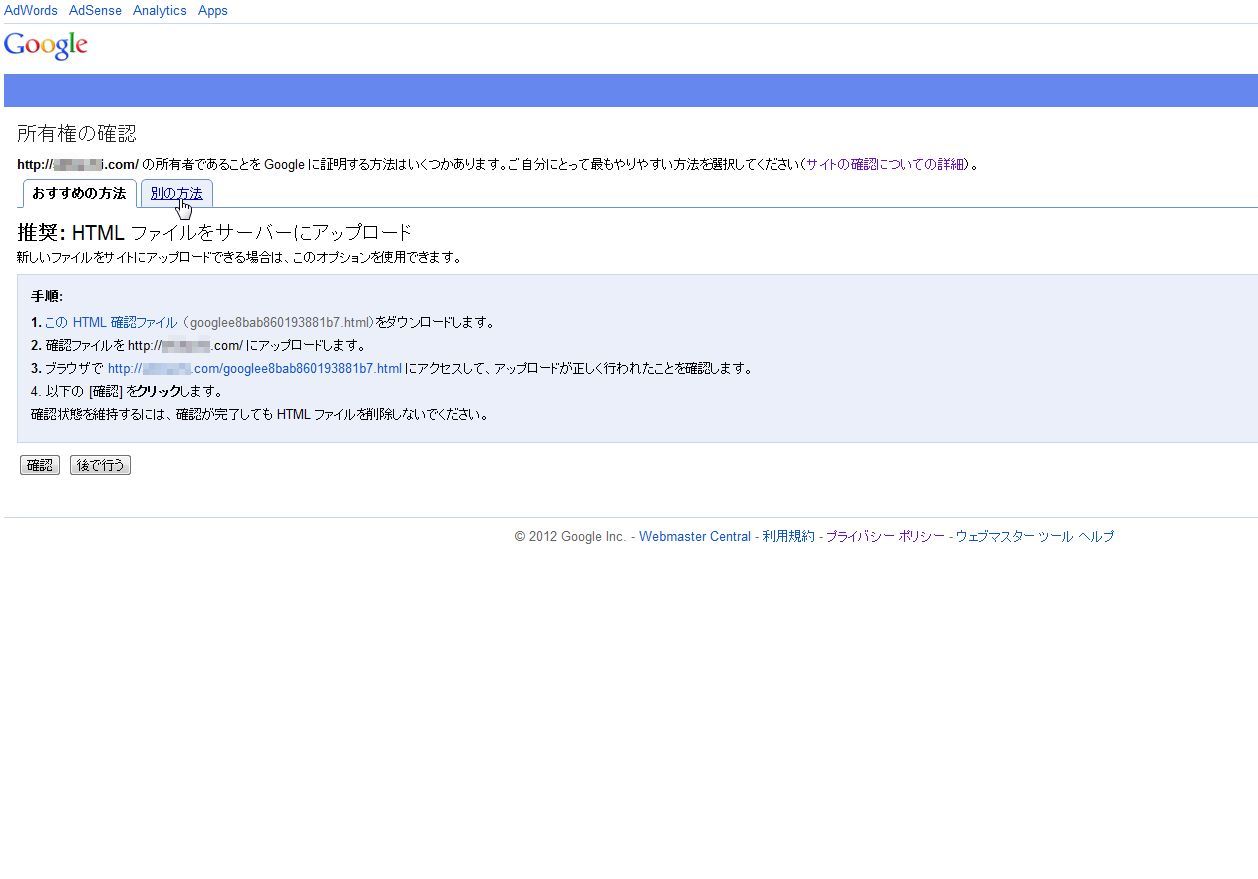Screen dimensions: 1258x879
Task: Open ウェブマスター ツール ヘルプ link
Action: pos(1035,536)
